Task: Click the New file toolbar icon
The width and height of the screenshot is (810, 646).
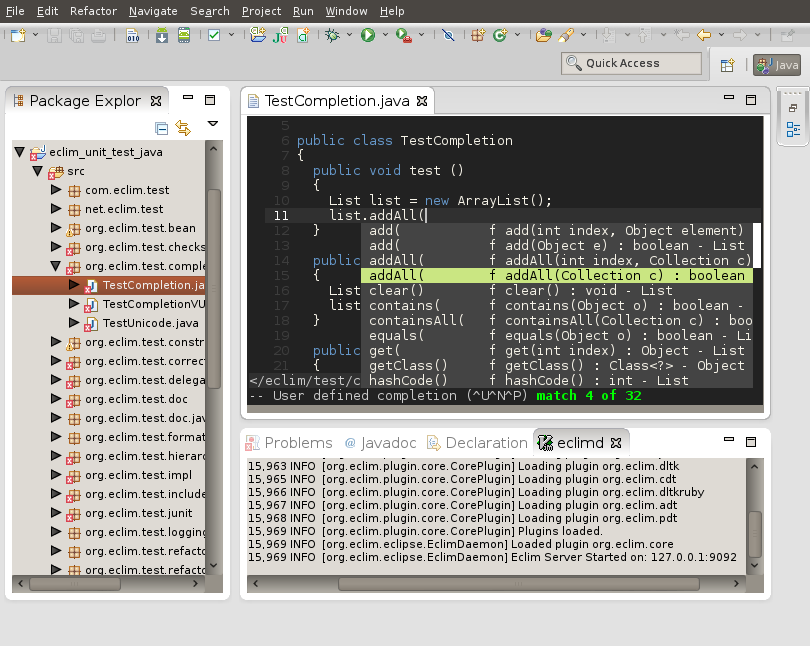Action: coord(19,35)
